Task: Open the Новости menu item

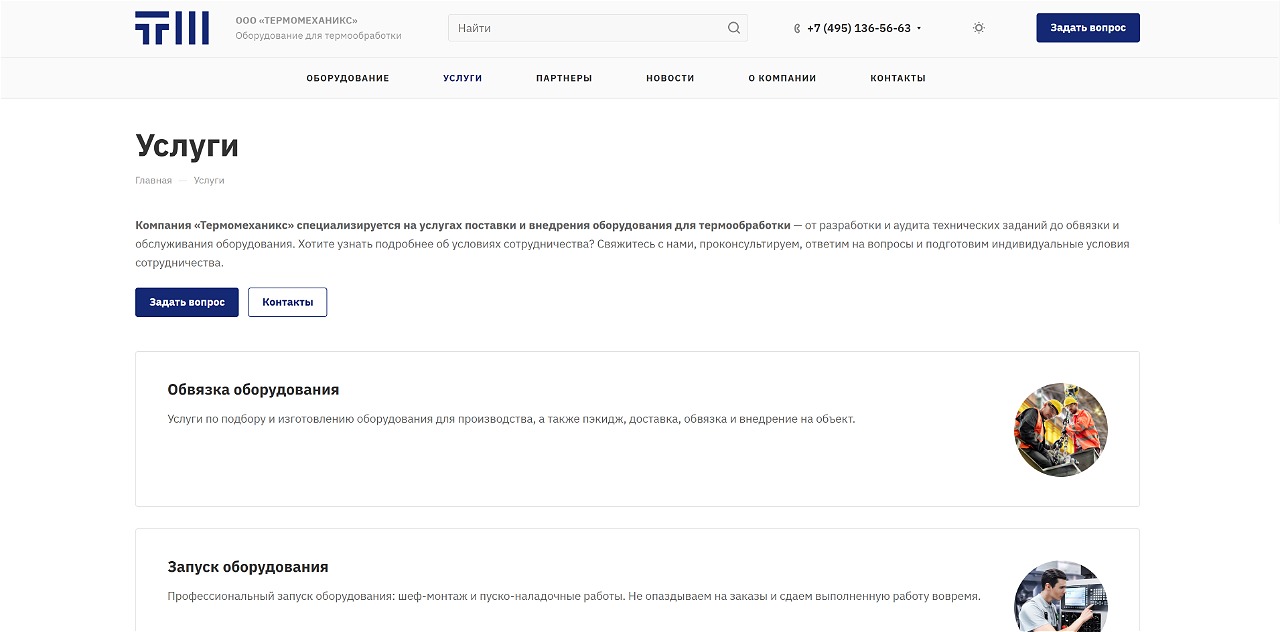Action: [x=670, y=78]
